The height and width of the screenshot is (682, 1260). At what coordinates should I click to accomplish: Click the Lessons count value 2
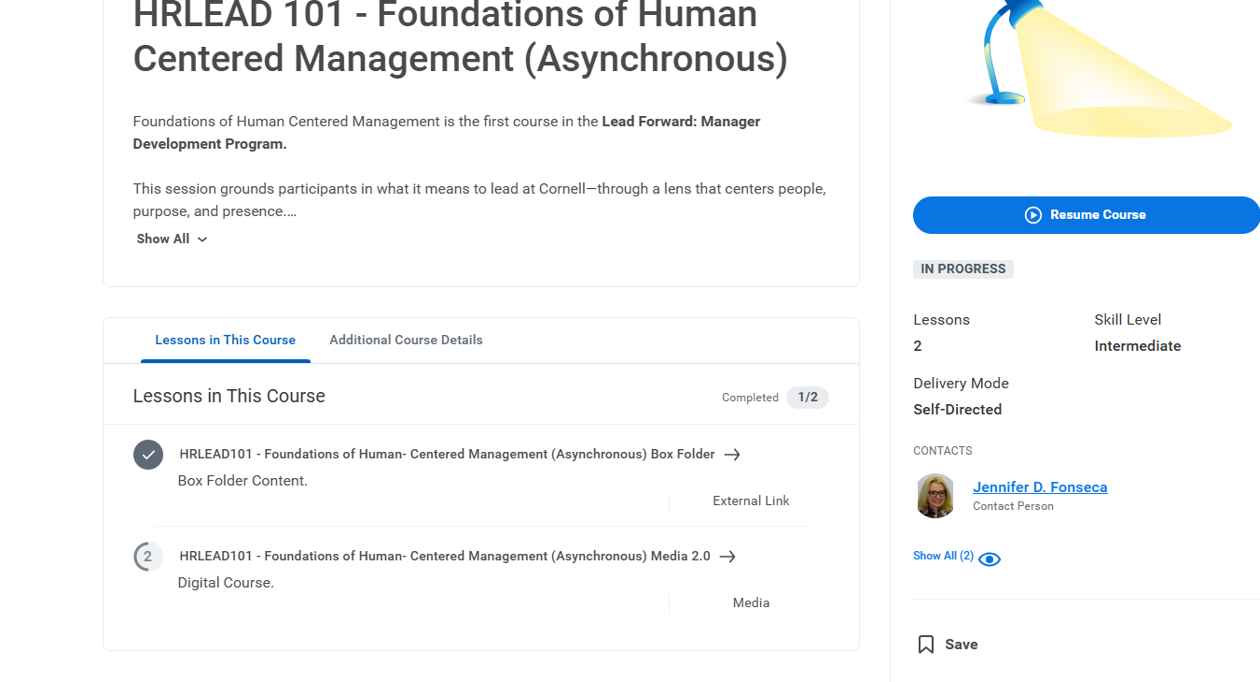pyautogui.click(x=918, y=346)
